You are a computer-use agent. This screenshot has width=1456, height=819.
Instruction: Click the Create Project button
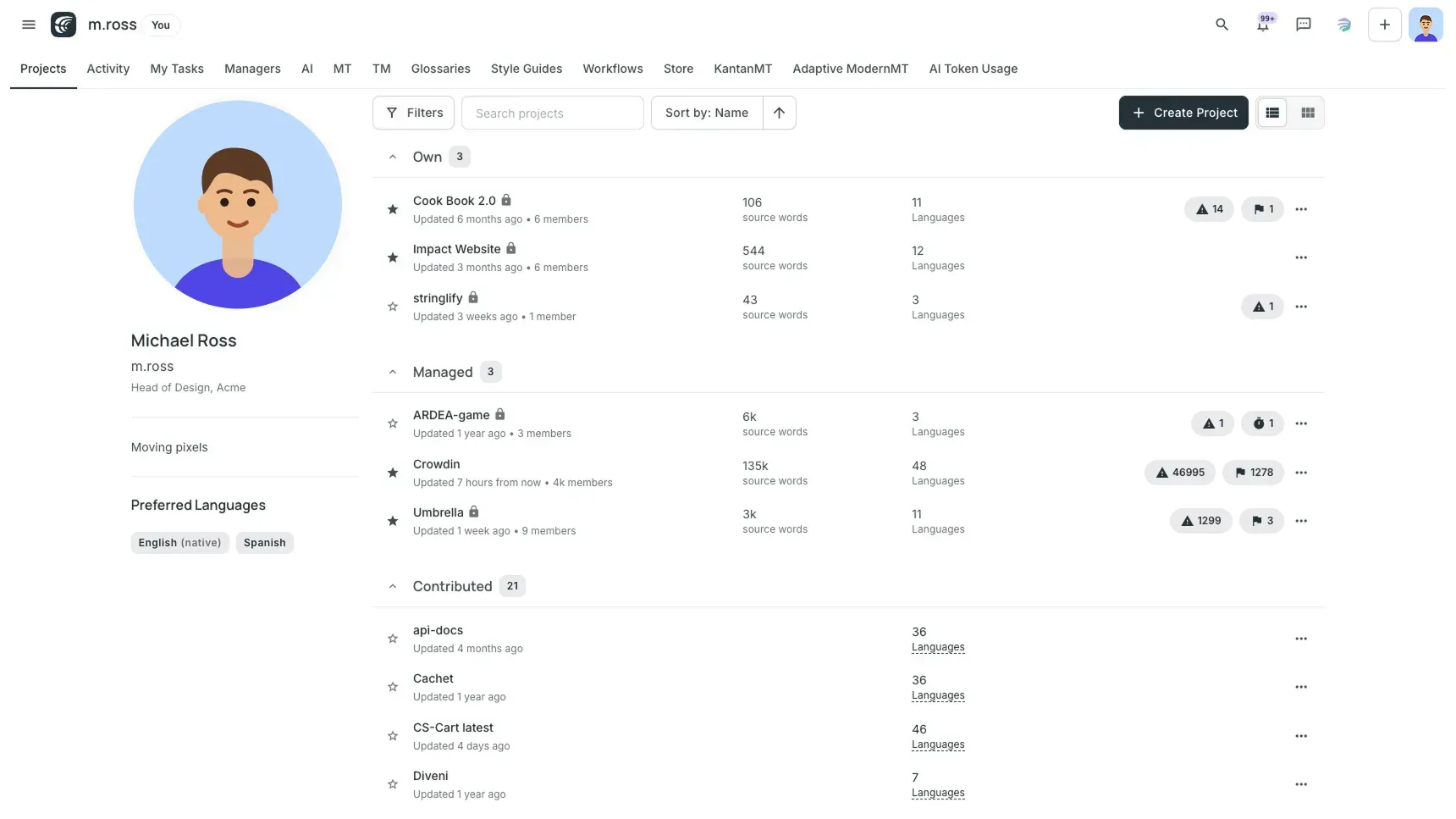(x=1183, y=113)
